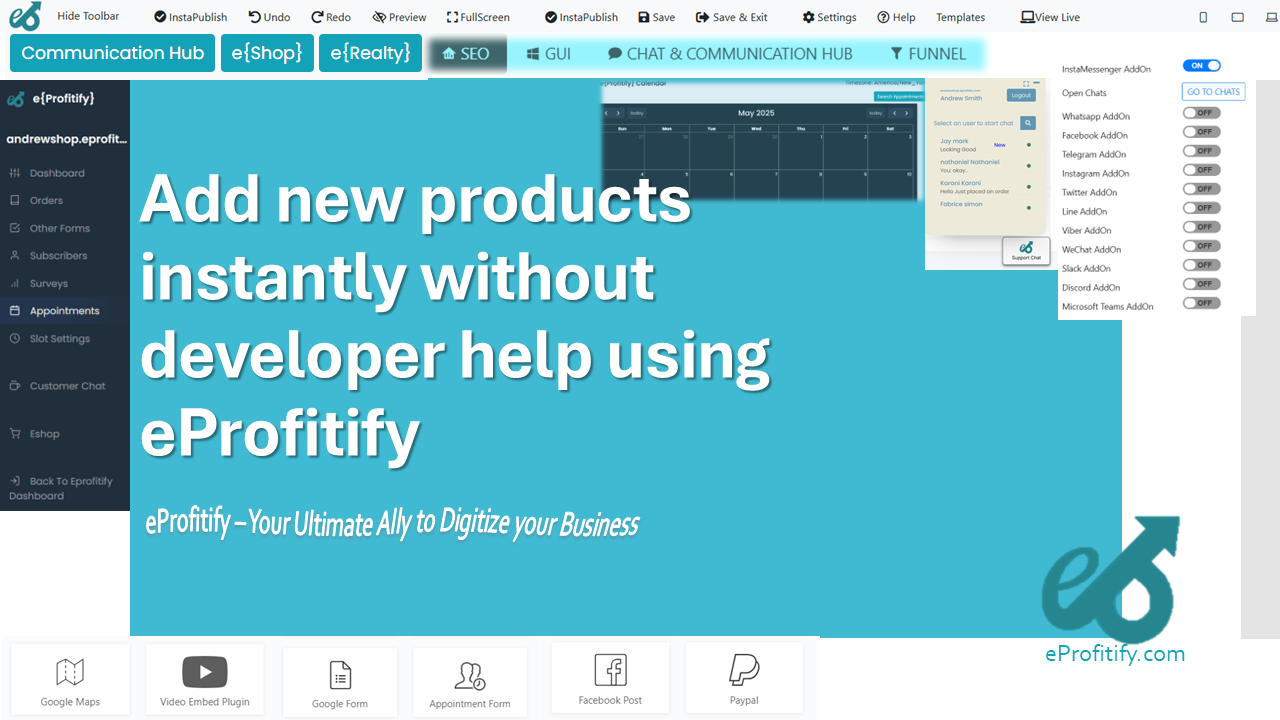Enable the Facebook AddOn toggle

[x=1201, y=132]
